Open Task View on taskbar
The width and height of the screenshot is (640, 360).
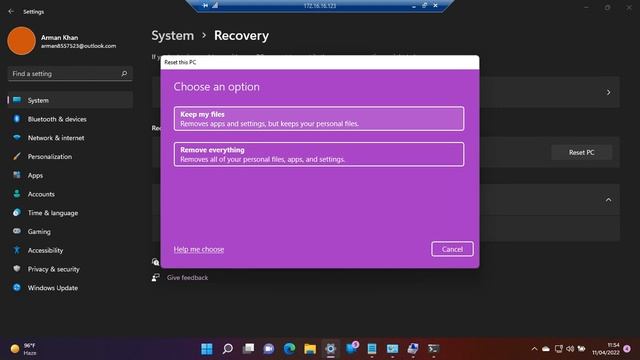tap(248, 349)
